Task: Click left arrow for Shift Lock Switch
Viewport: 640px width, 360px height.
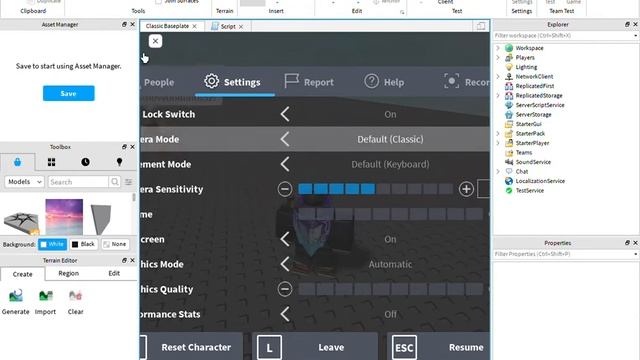Action: pyautogui.click(x=285, y=114)
